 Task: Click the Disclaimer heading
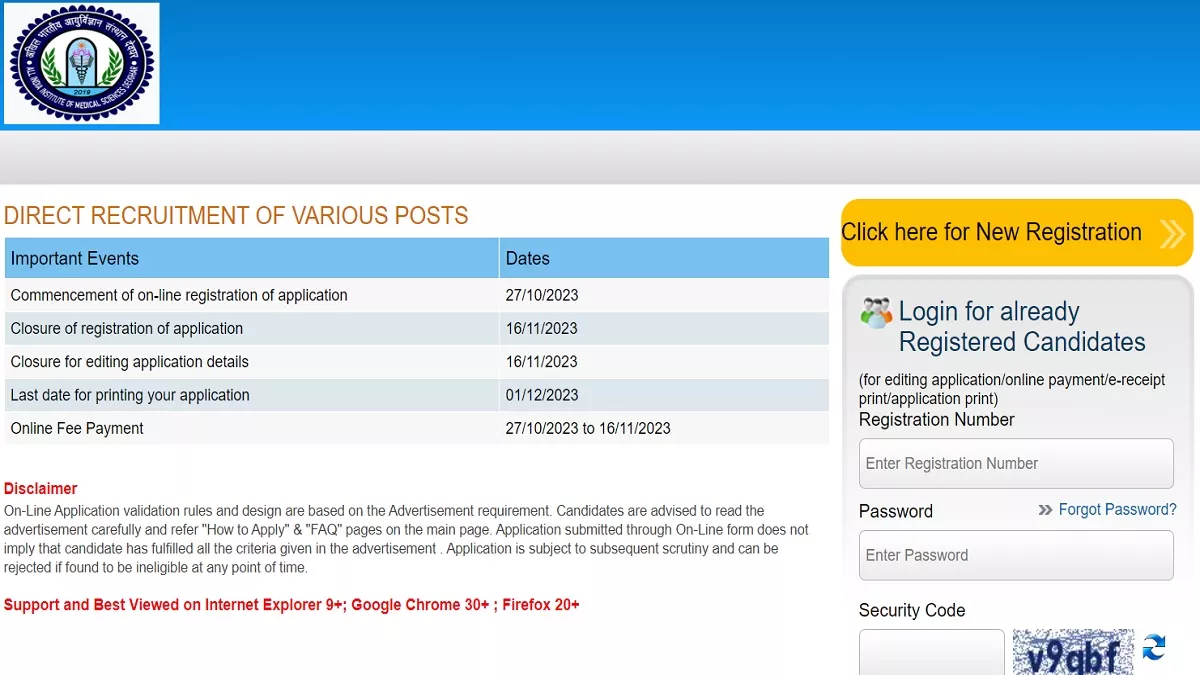(41, 489)
